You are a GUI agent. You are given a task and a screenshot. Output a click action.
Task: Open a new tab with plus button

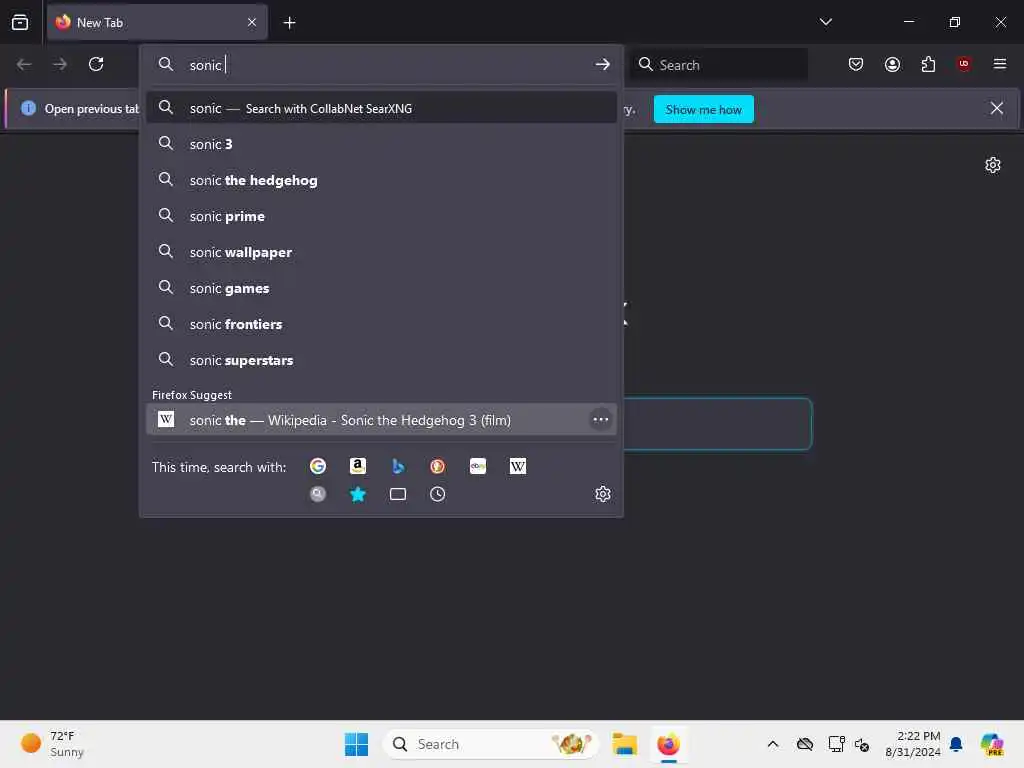pyautogui.click(x=289, y=23)
